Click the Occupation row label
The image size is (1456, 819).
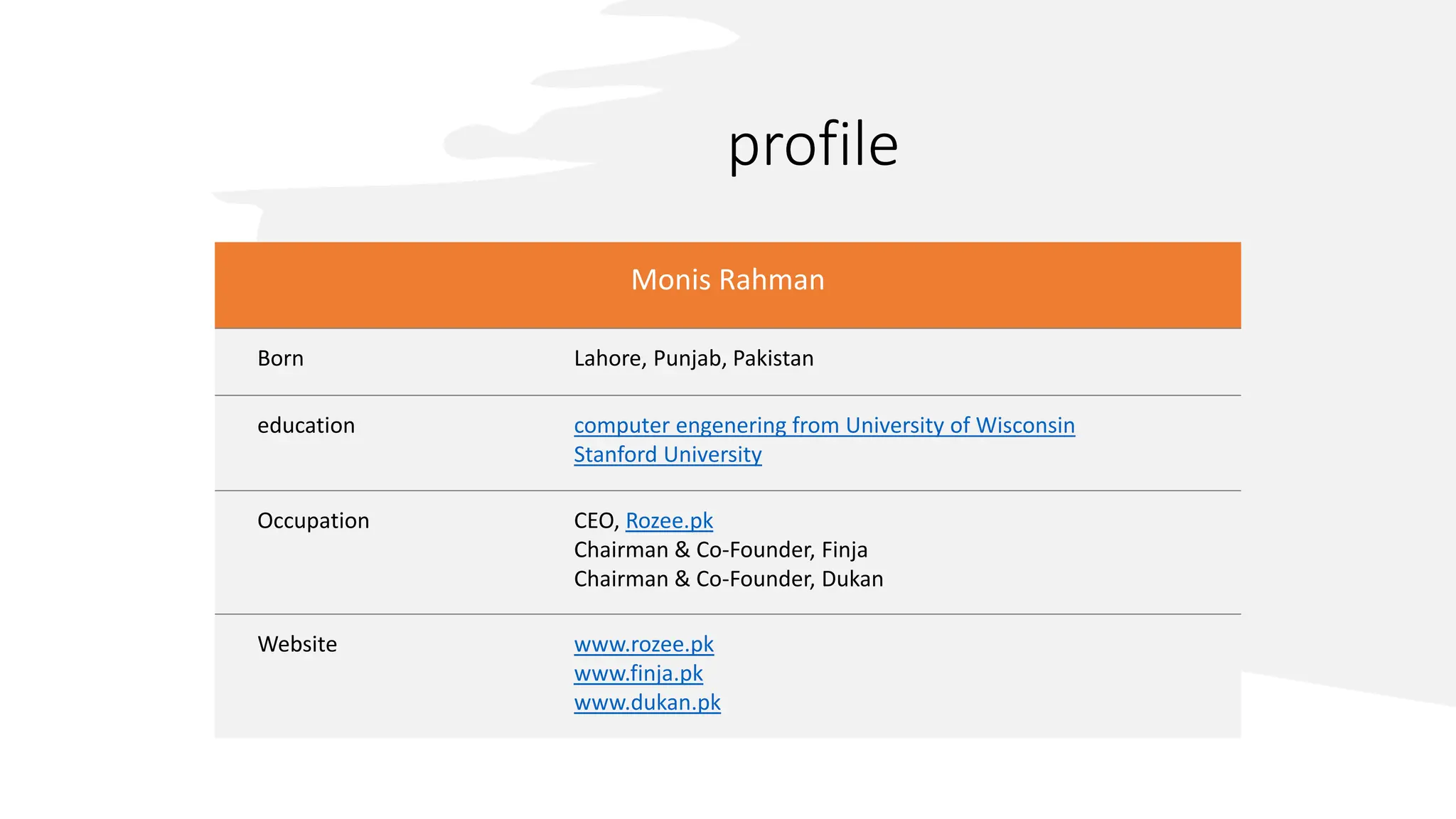pos(313,520)
